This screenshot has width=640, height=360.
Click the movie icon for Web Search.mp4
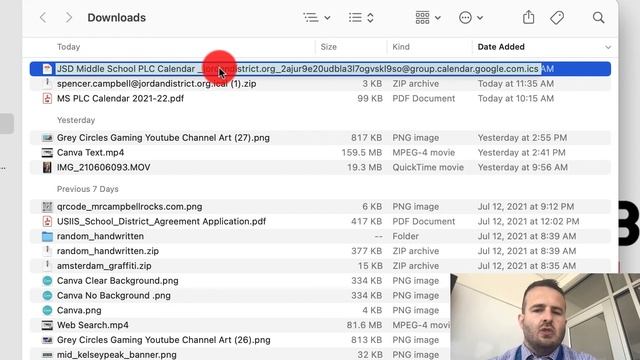pyautogui.click(x=47, y=325)
